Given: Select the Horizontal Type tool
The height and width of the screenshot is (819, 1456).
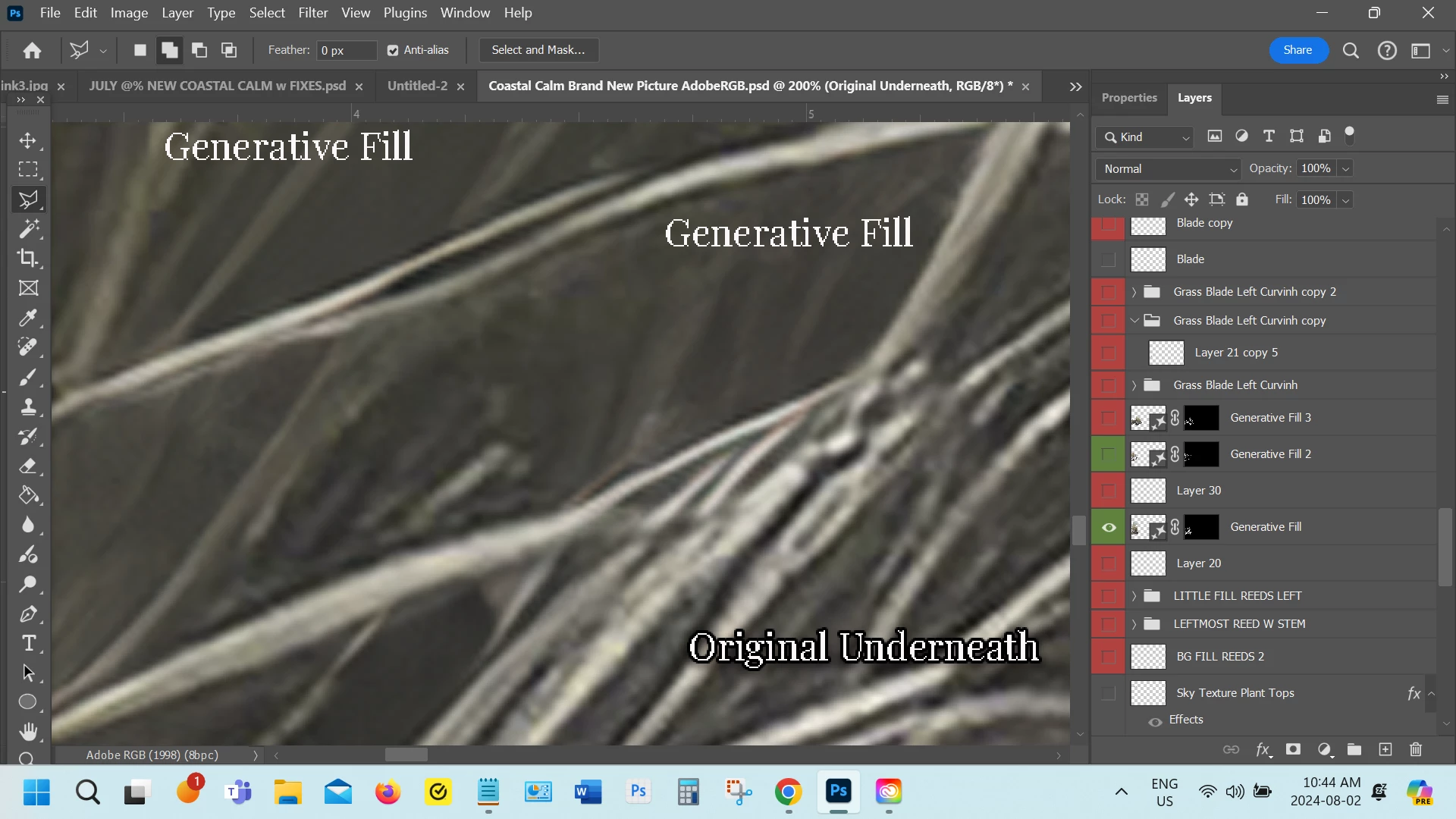Looking at the screenshot, I should (x=28, y=644).
